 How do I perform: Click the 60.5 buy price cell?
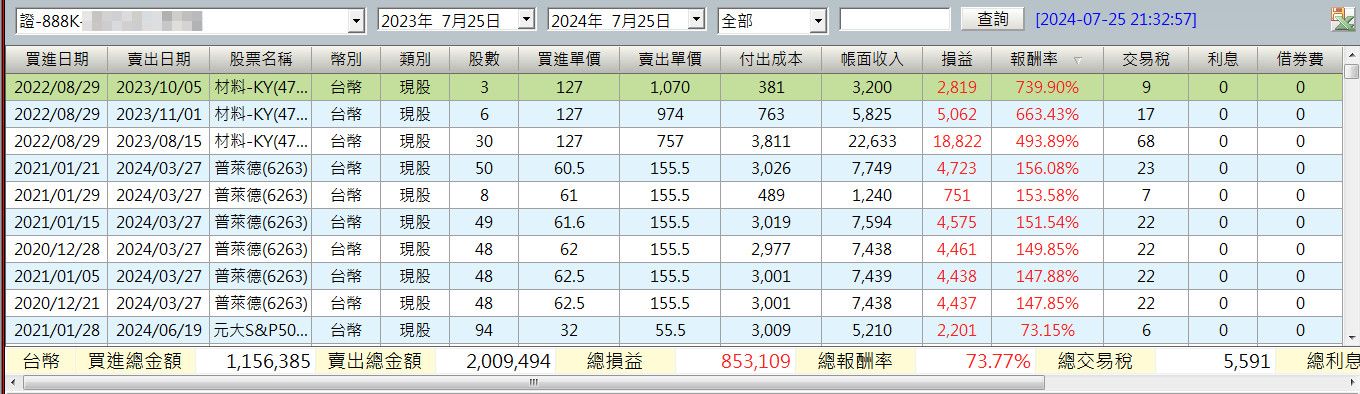(569, 168)
